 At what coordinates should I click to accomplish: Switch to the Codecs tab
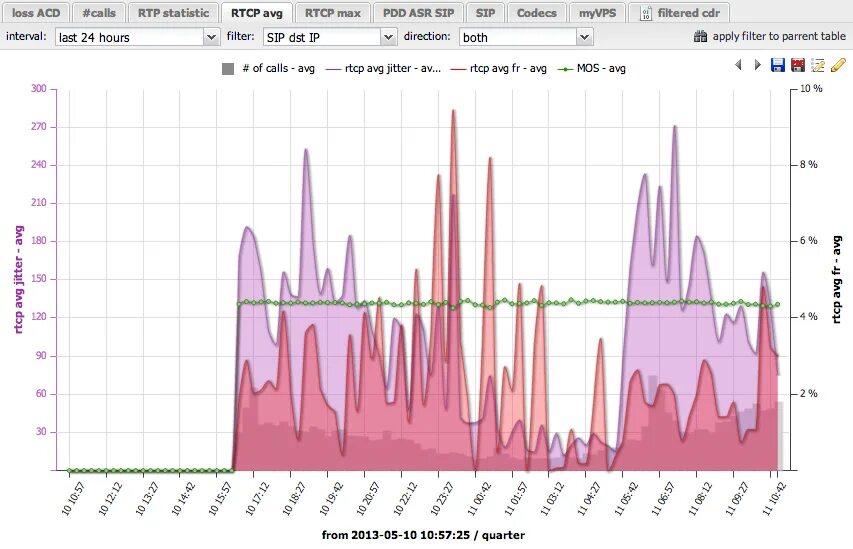pos(536,13)
